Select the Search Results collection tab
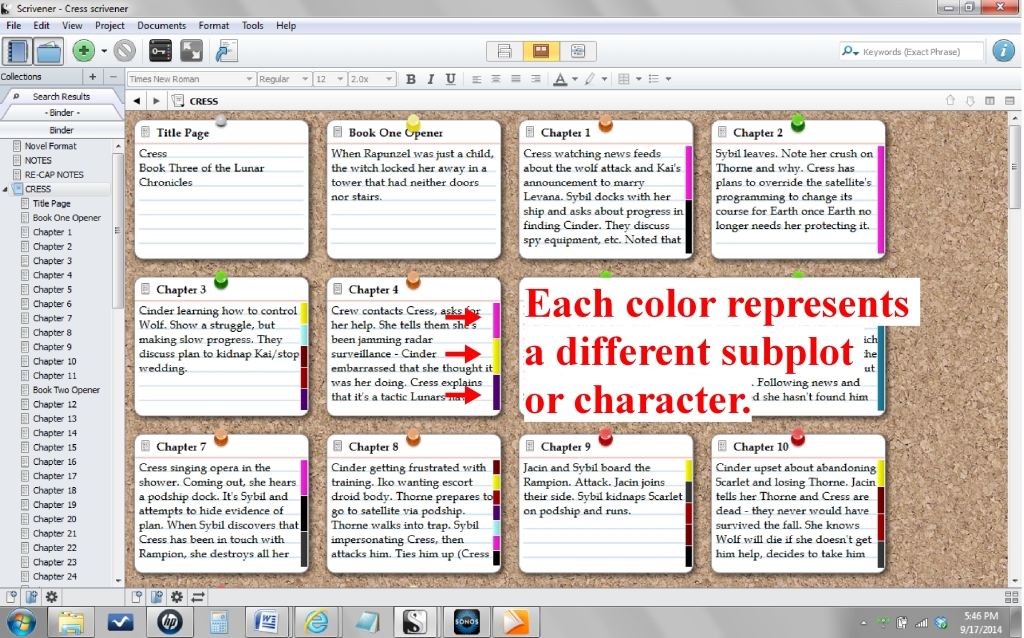This screenshot has height=638, width=1024. coord(61,96)
